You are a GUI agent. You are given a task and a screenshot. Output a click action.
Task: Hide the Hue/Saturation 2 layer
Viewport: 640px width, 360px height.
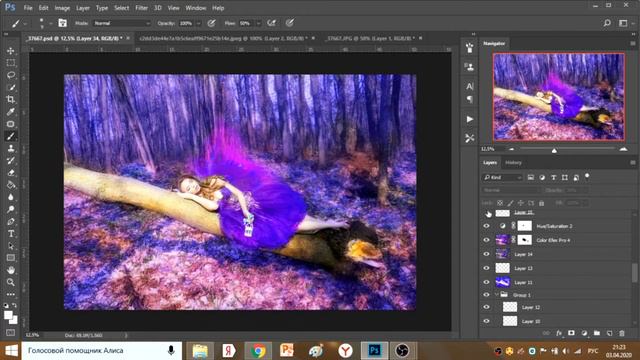(486, 226)
